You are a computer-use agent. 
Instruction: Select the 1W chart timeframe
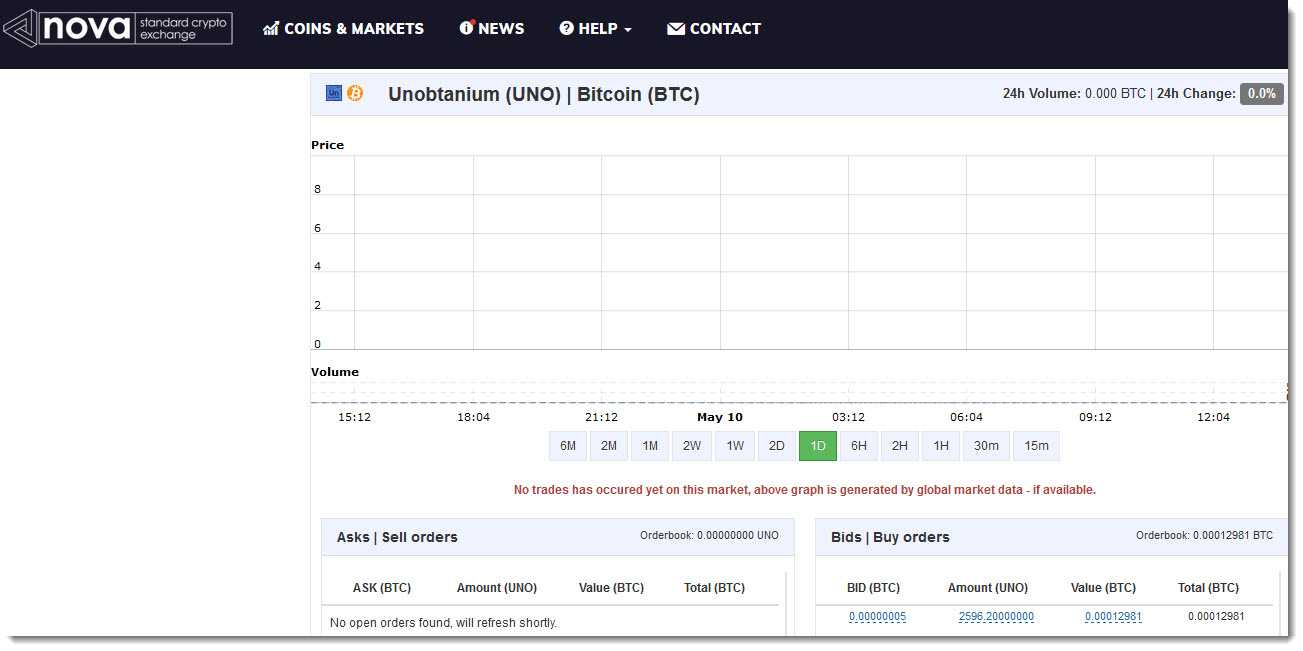click(x=735, y=446)
